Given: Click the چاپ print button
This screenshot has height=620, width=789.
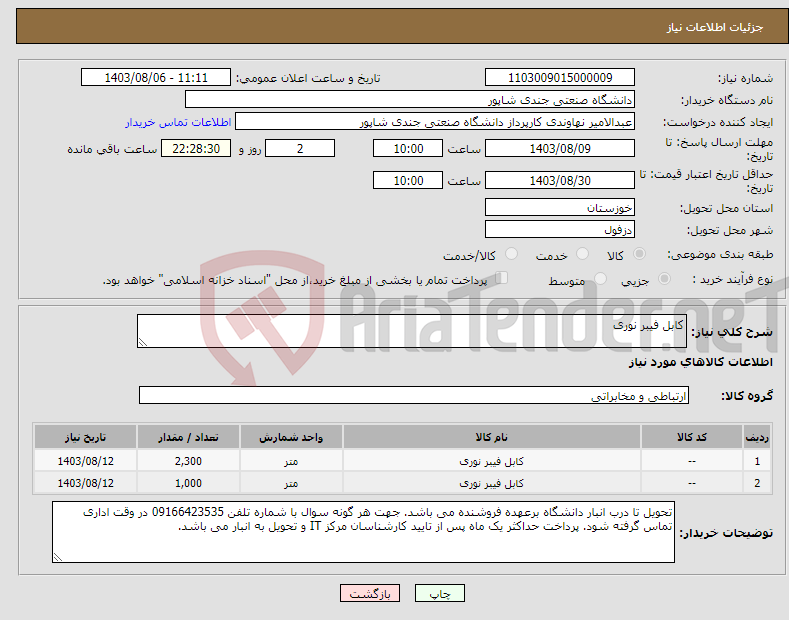Looking at the screenshot, I should click(440, 593).
